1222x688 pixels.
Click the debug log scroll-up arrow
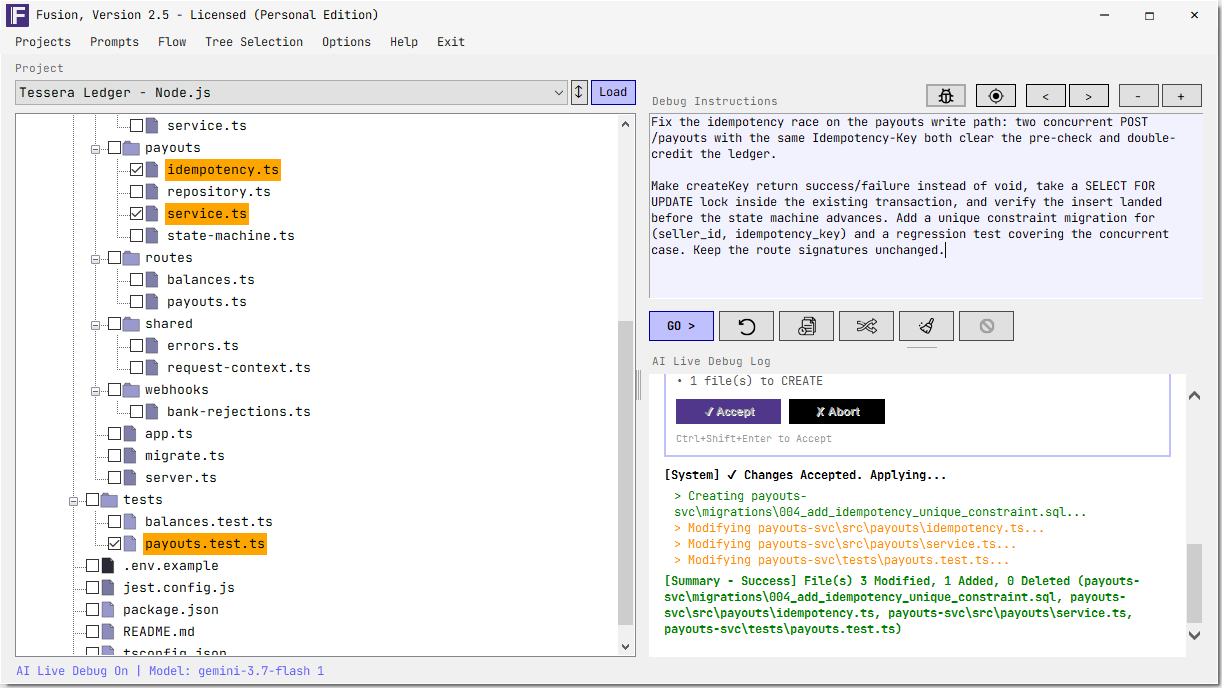[1194, 396]
